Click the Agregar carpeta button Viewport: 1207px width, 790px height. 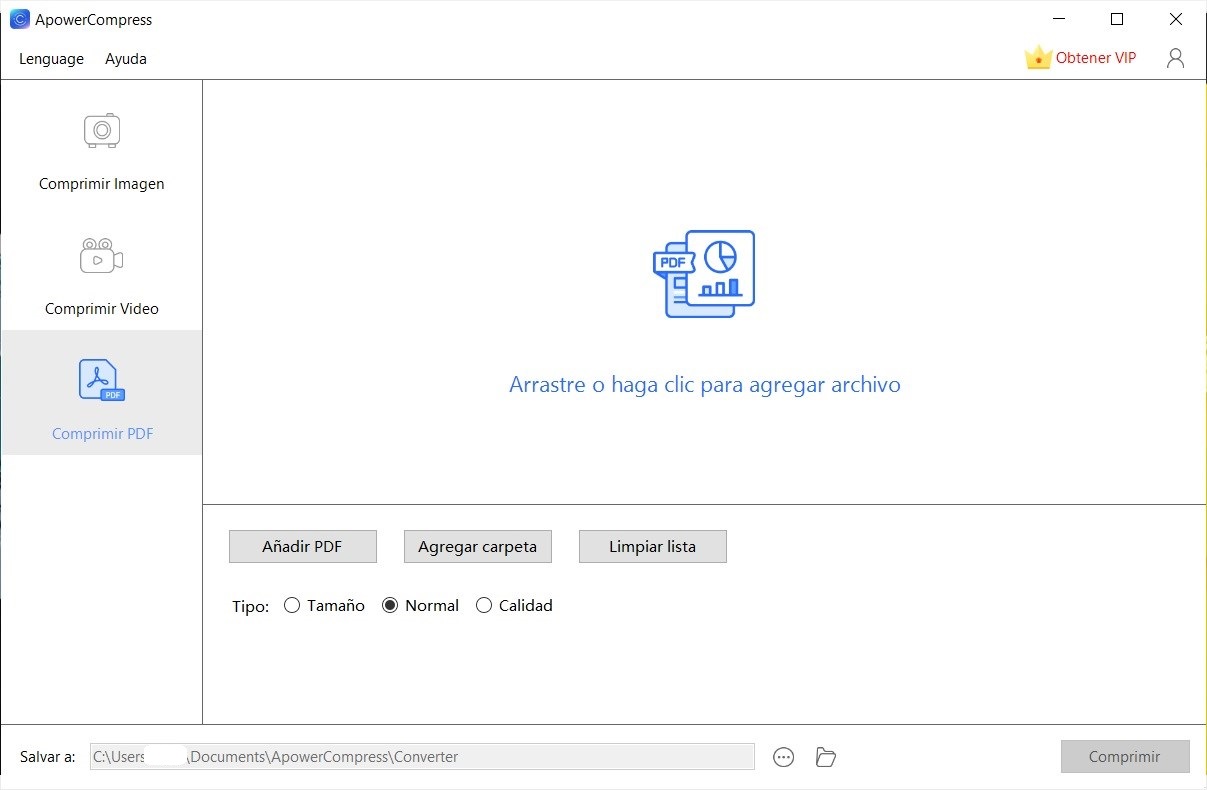point(477,547)
